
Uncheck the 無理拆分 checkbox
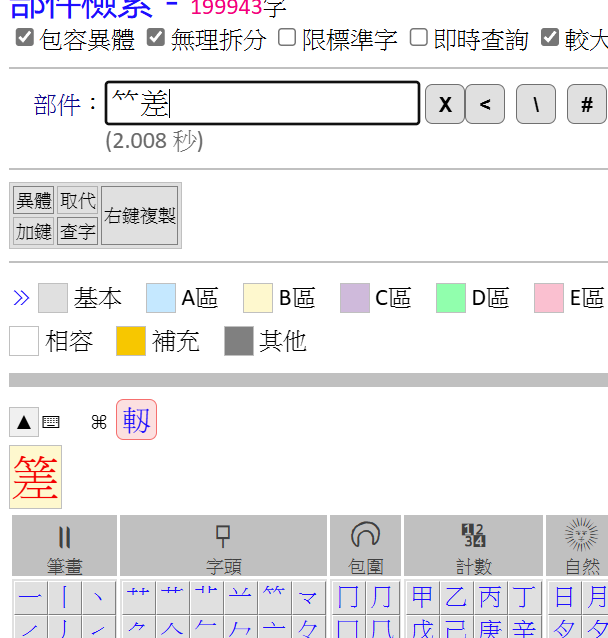pos(156,37)
